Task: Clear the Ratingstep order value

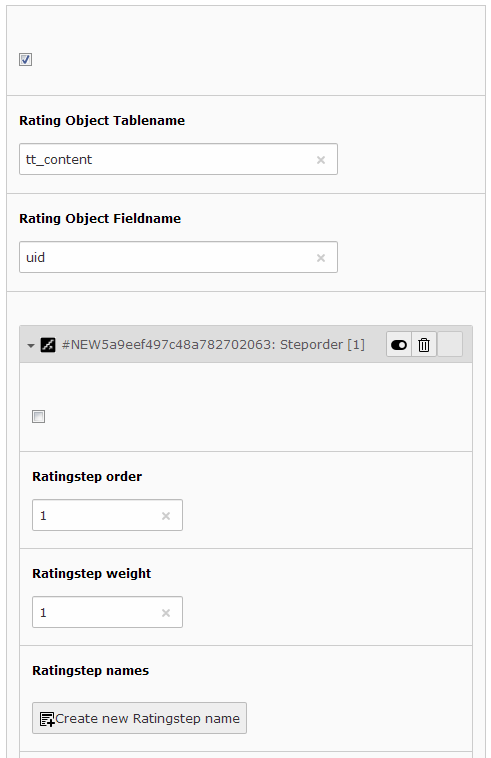Action: click(166, 516)
